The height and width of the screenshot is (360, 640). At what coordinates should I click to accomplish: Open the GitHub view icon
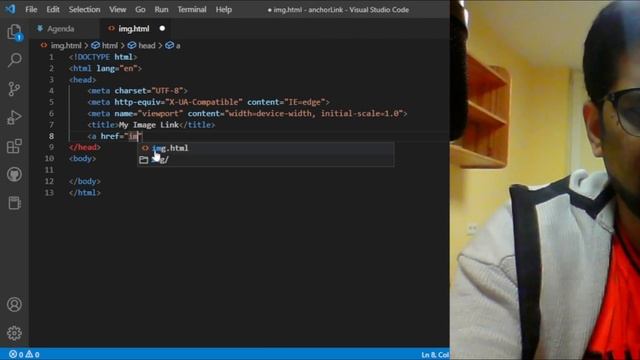click(x=14, y=175)
